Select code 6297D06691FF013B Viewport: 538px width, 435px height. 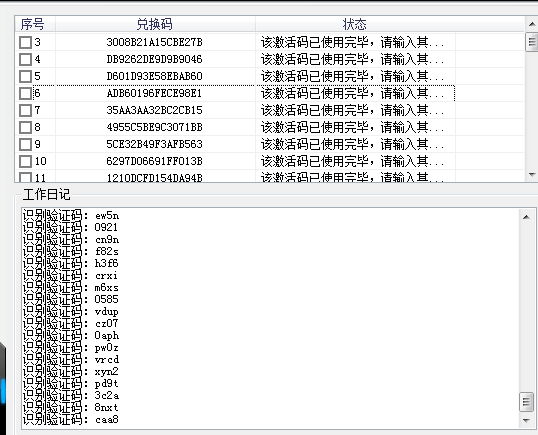point(154,161)
